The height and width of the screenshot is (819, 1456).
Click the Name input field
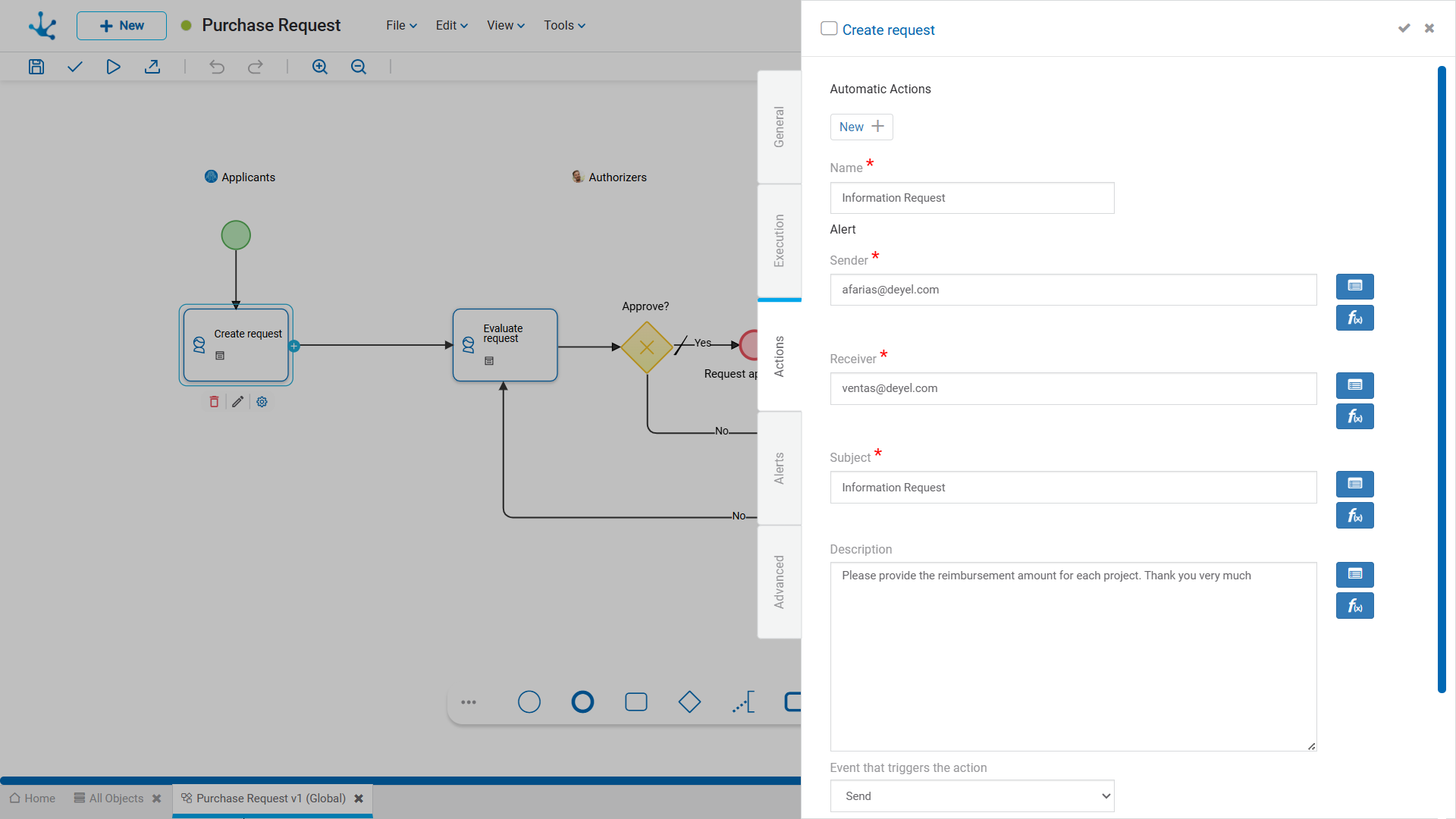pyautogui.click(x=972, y=198)
